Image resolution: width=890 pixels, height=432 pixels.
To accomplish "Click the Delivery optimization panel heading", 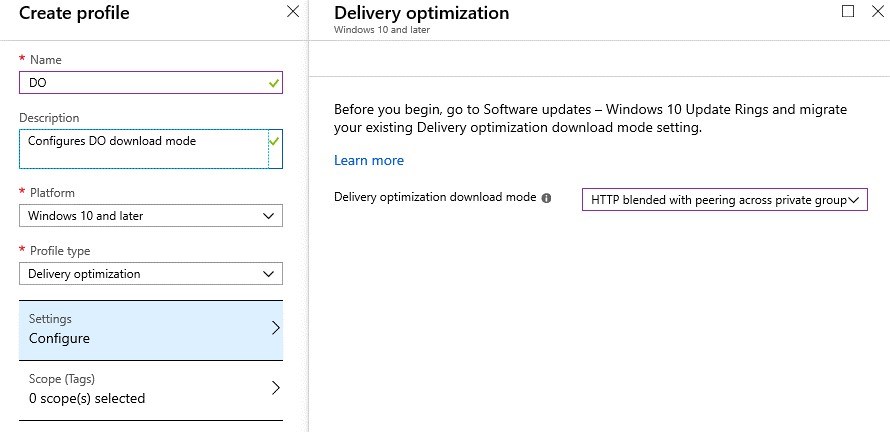I will [x=421, y=13].
